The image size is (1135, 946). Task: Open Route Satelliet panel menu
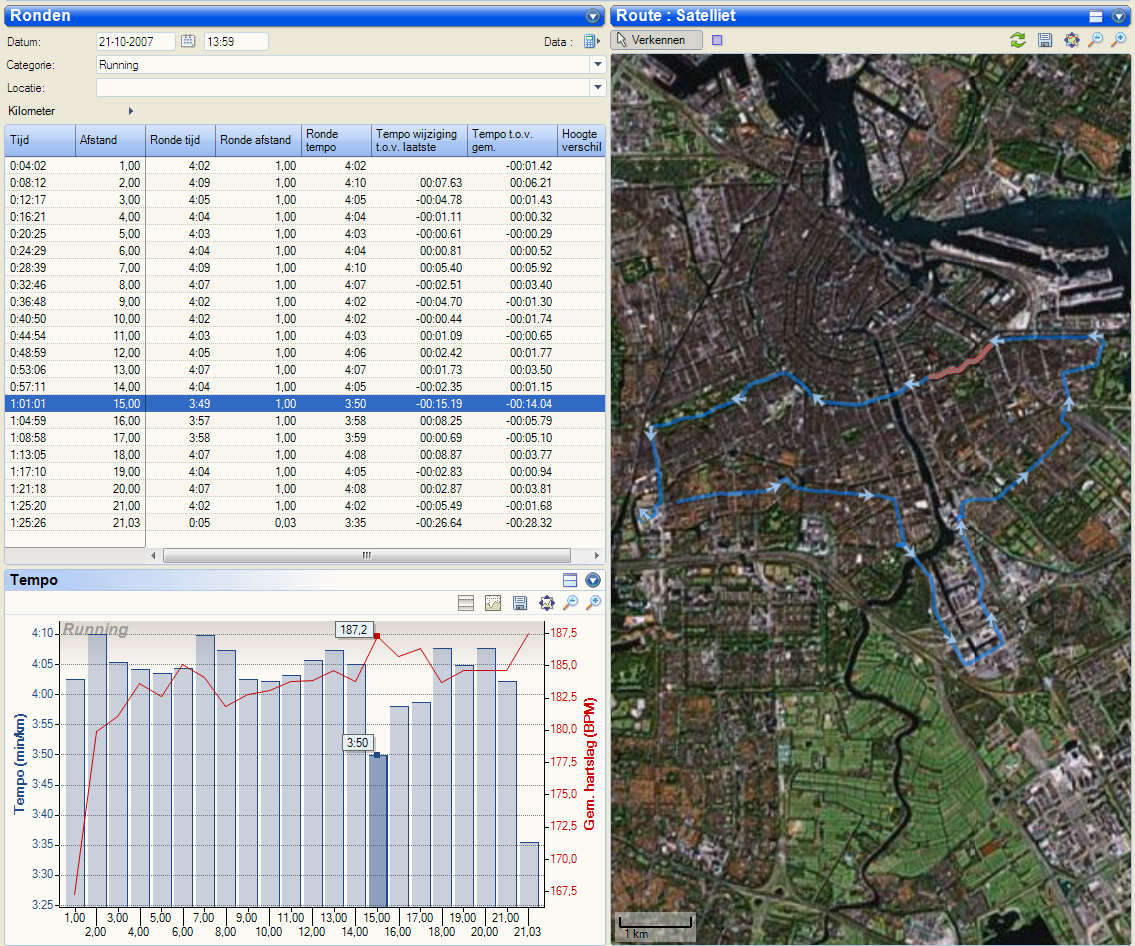point(1120,16)
